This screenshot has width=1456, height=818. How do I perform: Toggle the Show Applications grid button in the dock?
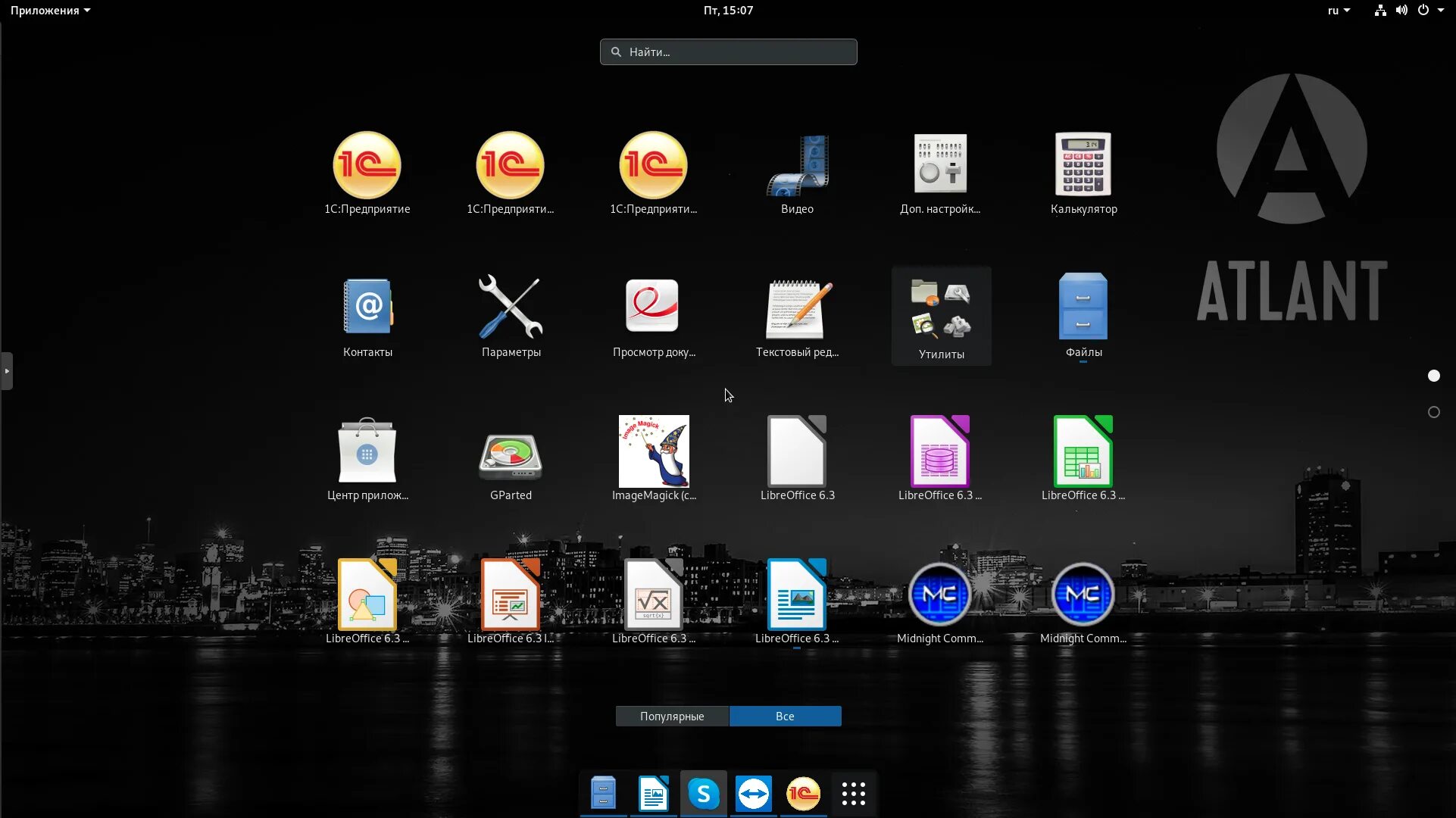click(854, 794)
